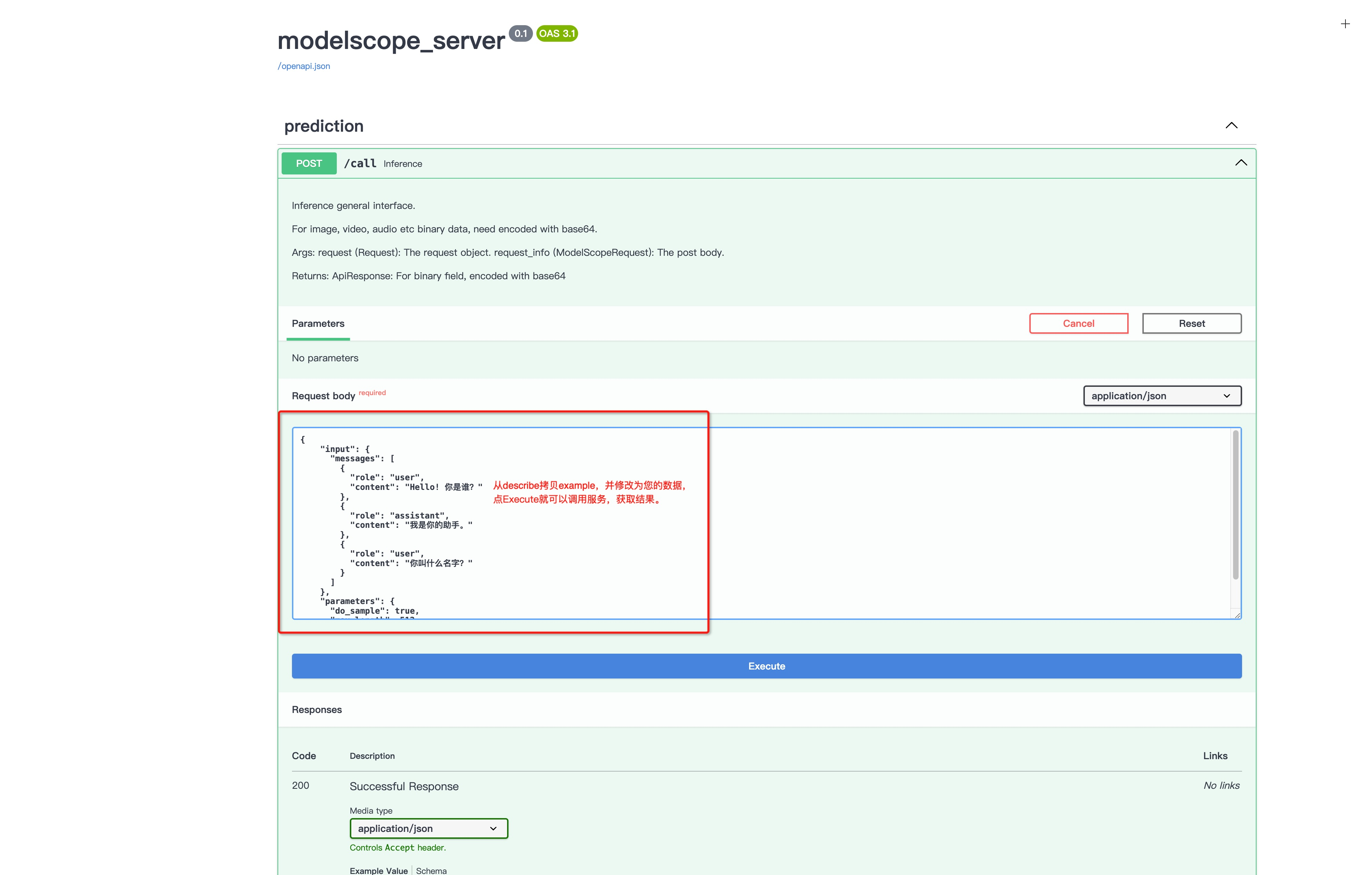1372x875 pixels.
Task: Click the 'Links' column header
Action: pyautogui.click(x=1215, y=756)
